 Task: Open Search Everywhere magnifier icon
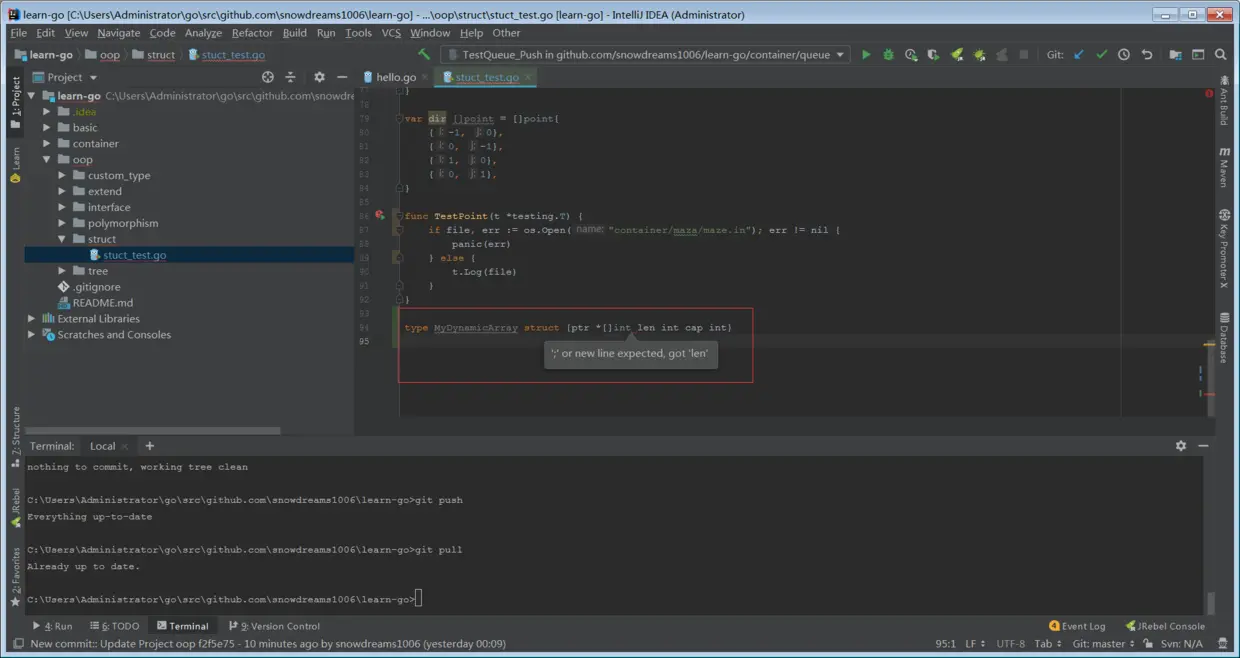[1221, 55]
